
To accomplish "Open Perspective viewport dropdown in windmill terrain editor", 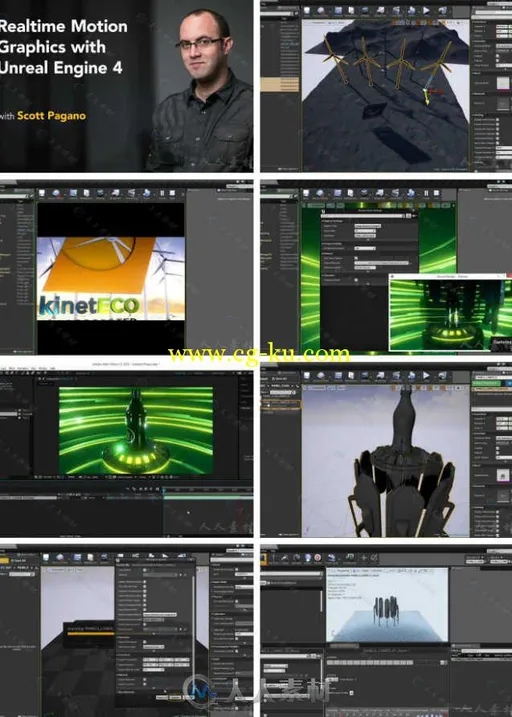I will click(x=321, y=23).
